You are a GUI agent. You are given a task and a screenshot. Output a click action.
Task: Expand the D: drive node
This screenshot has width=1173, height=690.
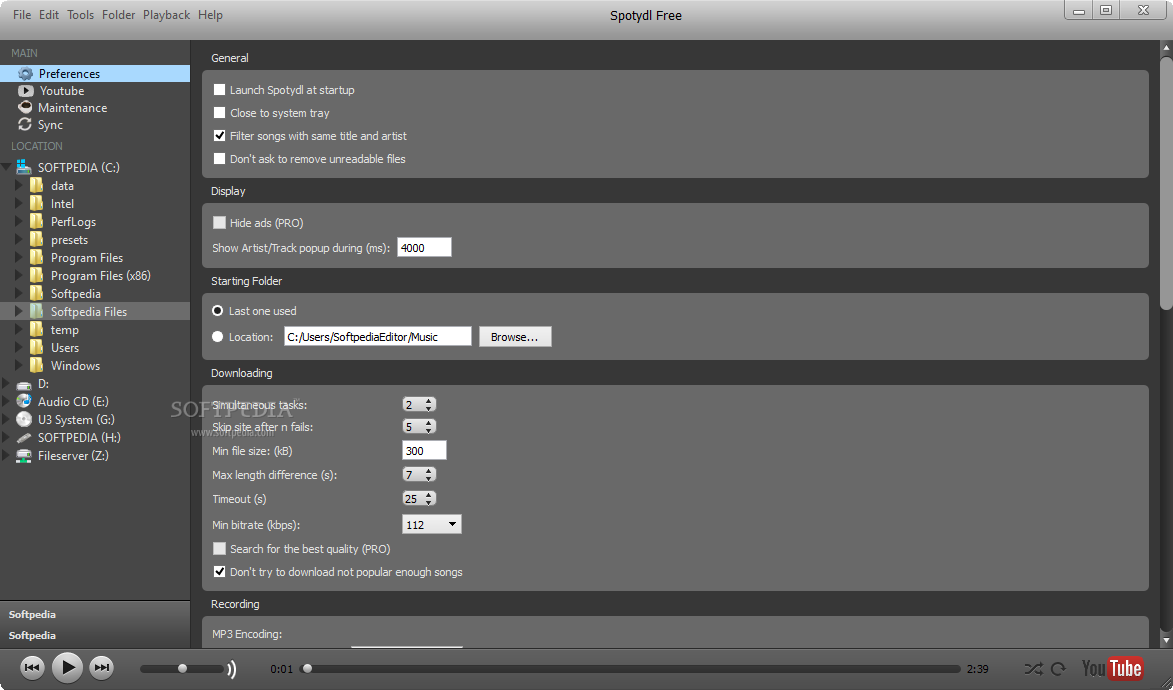pos(7,384)
